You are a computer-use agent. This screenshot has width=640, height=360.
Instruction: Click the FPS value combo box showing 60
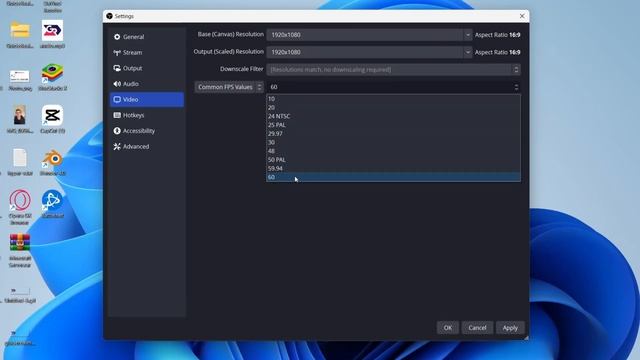pos(393,87)
